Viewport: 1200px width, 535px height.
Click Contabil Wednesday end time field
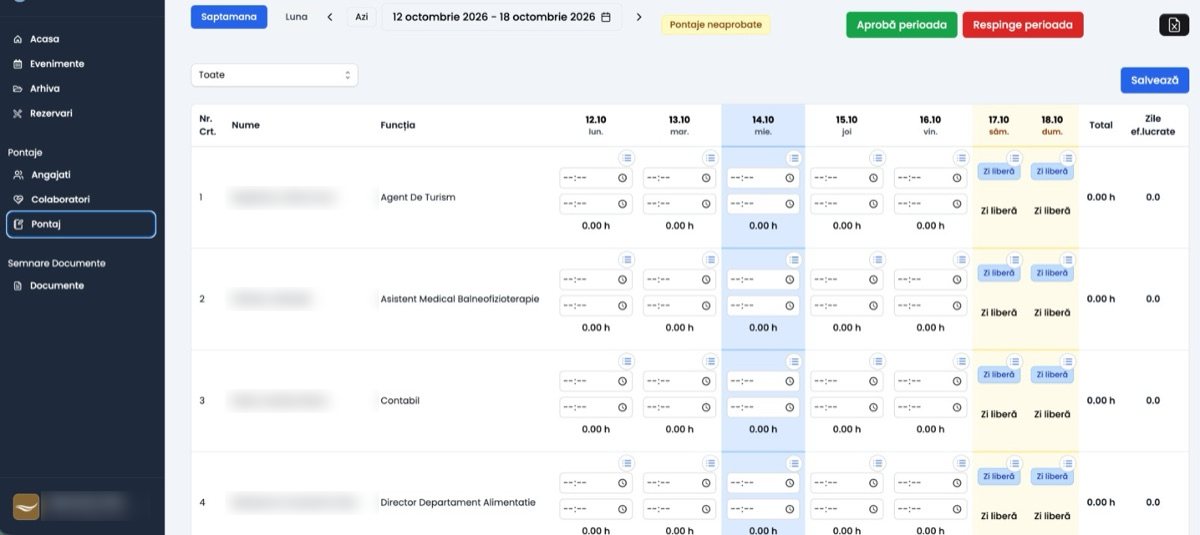tap(763, 407)
